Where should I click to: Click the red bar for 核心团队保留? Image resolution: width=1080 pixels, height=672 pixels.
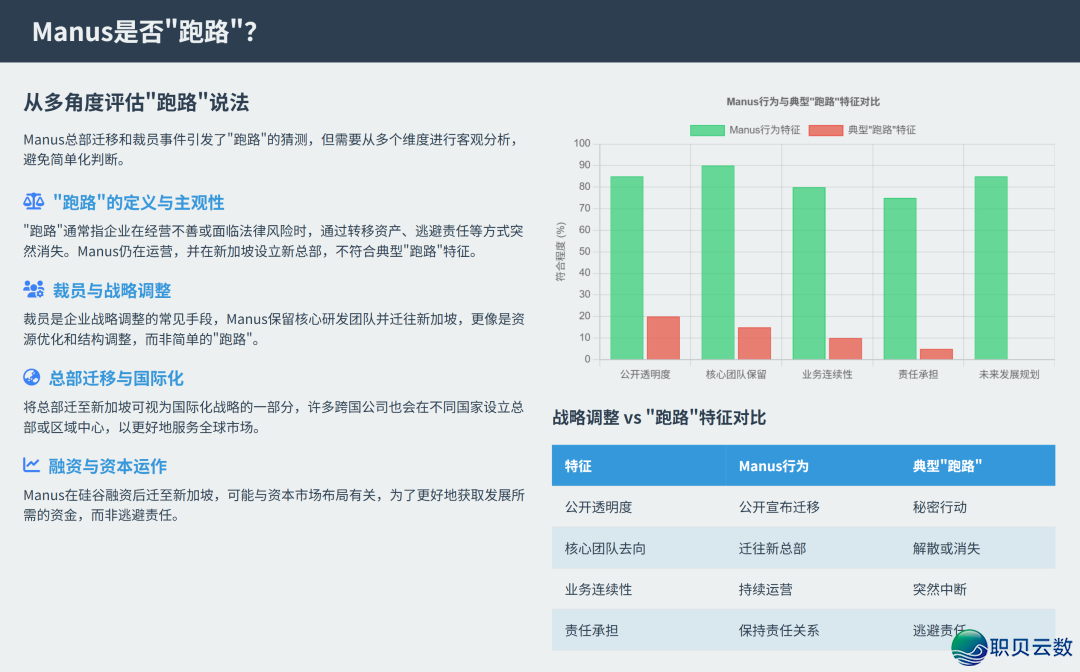coord(754,343)
